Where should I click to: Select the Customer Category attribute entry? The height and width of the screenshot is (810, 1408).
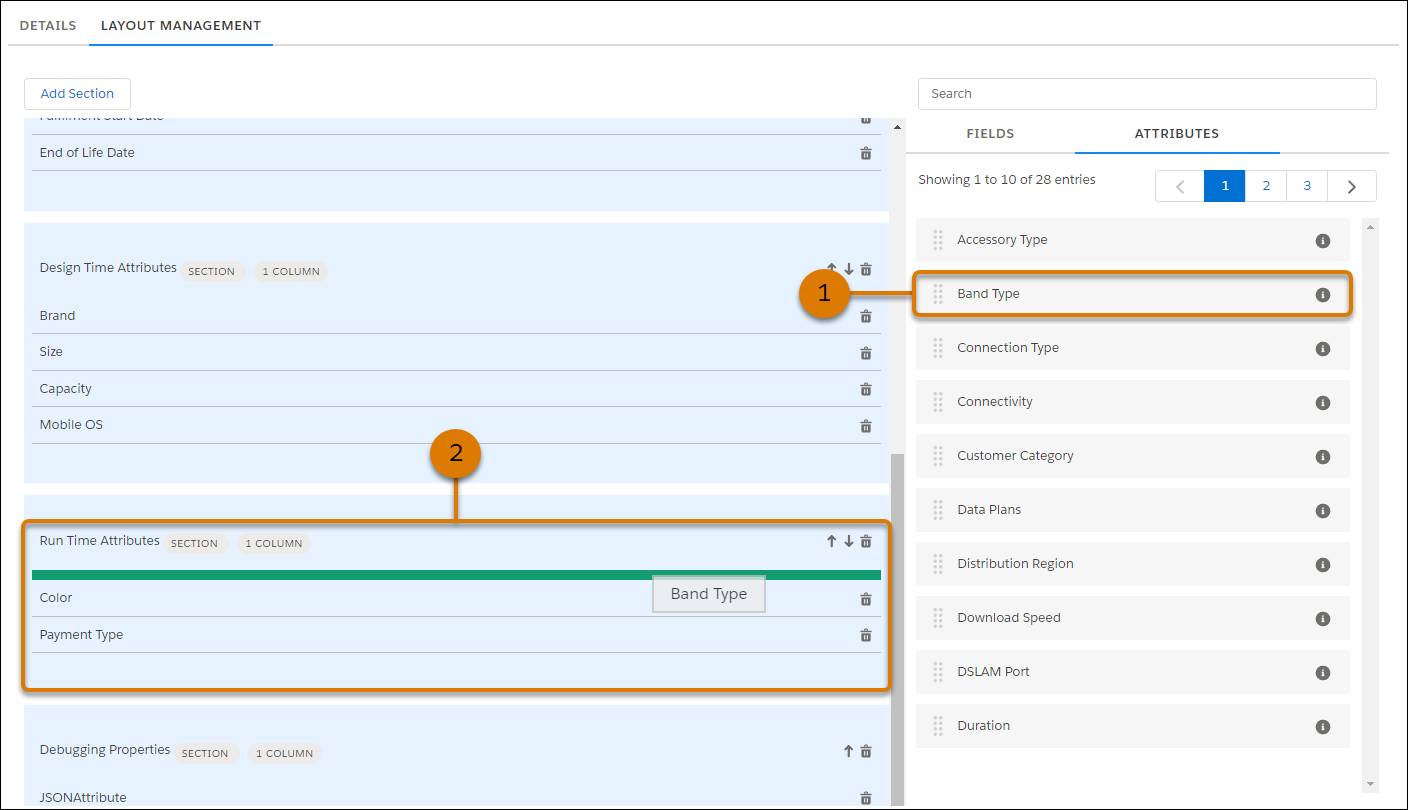pyautogui.click(x=1133, y=456)
